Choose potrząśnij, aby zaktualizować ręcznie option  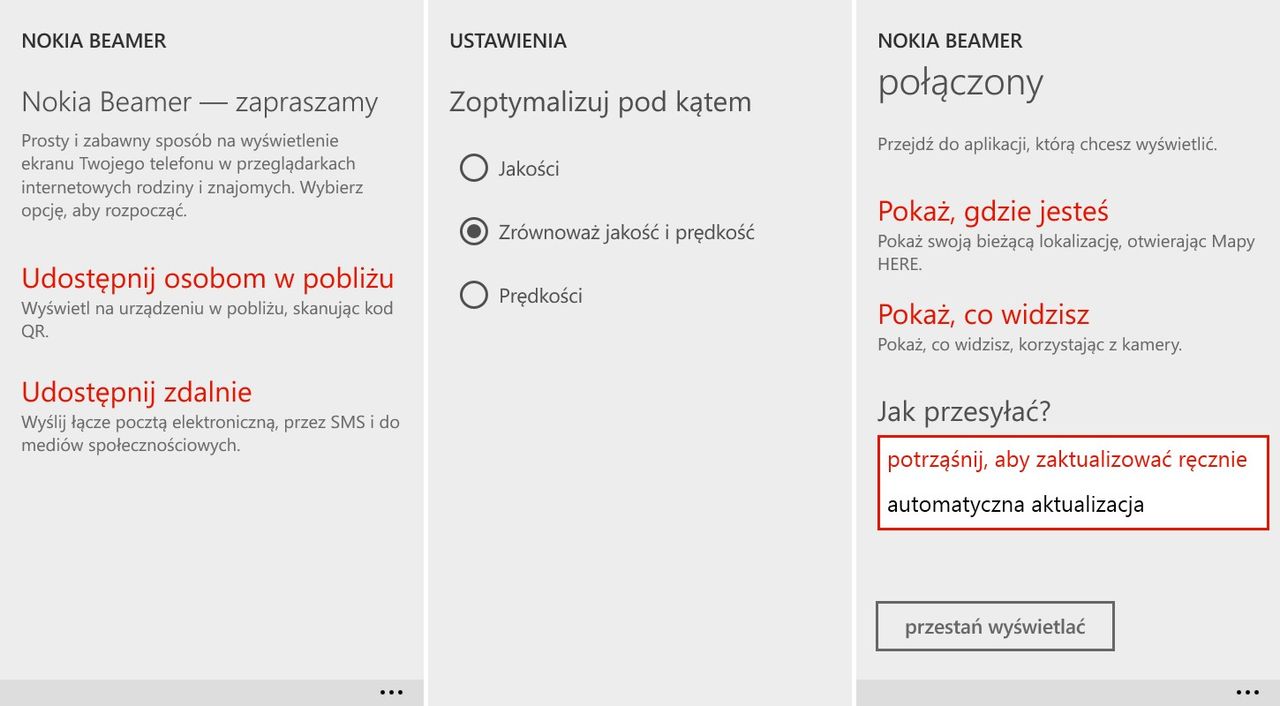coord(1067,460)
